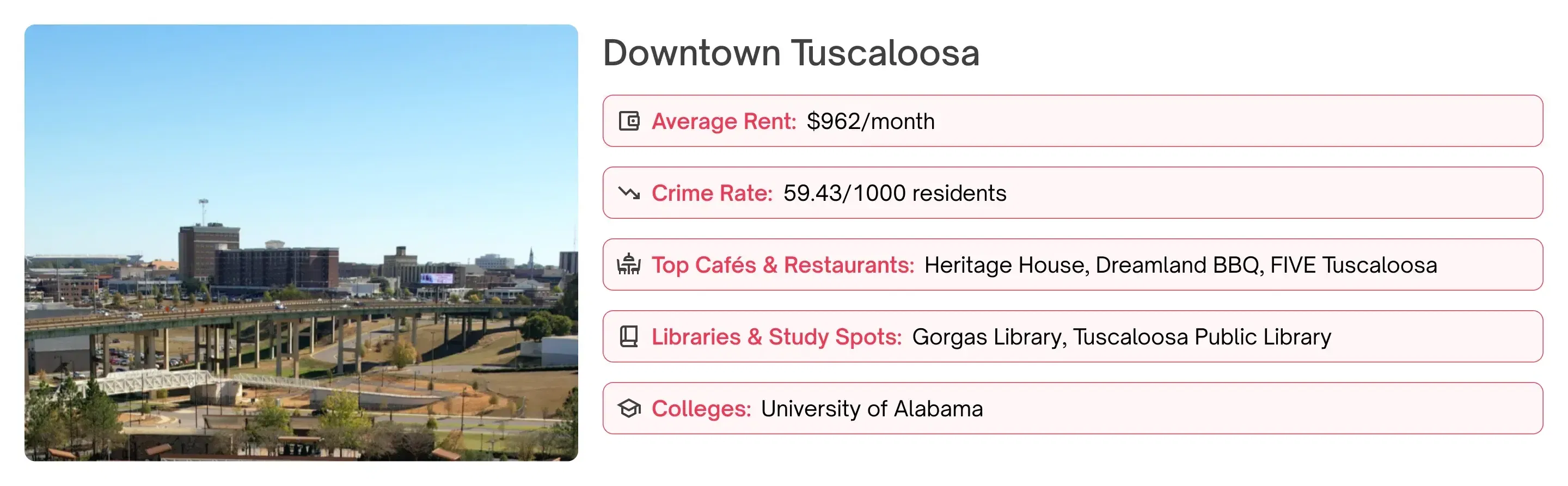
Task: Select the Crime Rate label
Action: (x=712, y=193)
